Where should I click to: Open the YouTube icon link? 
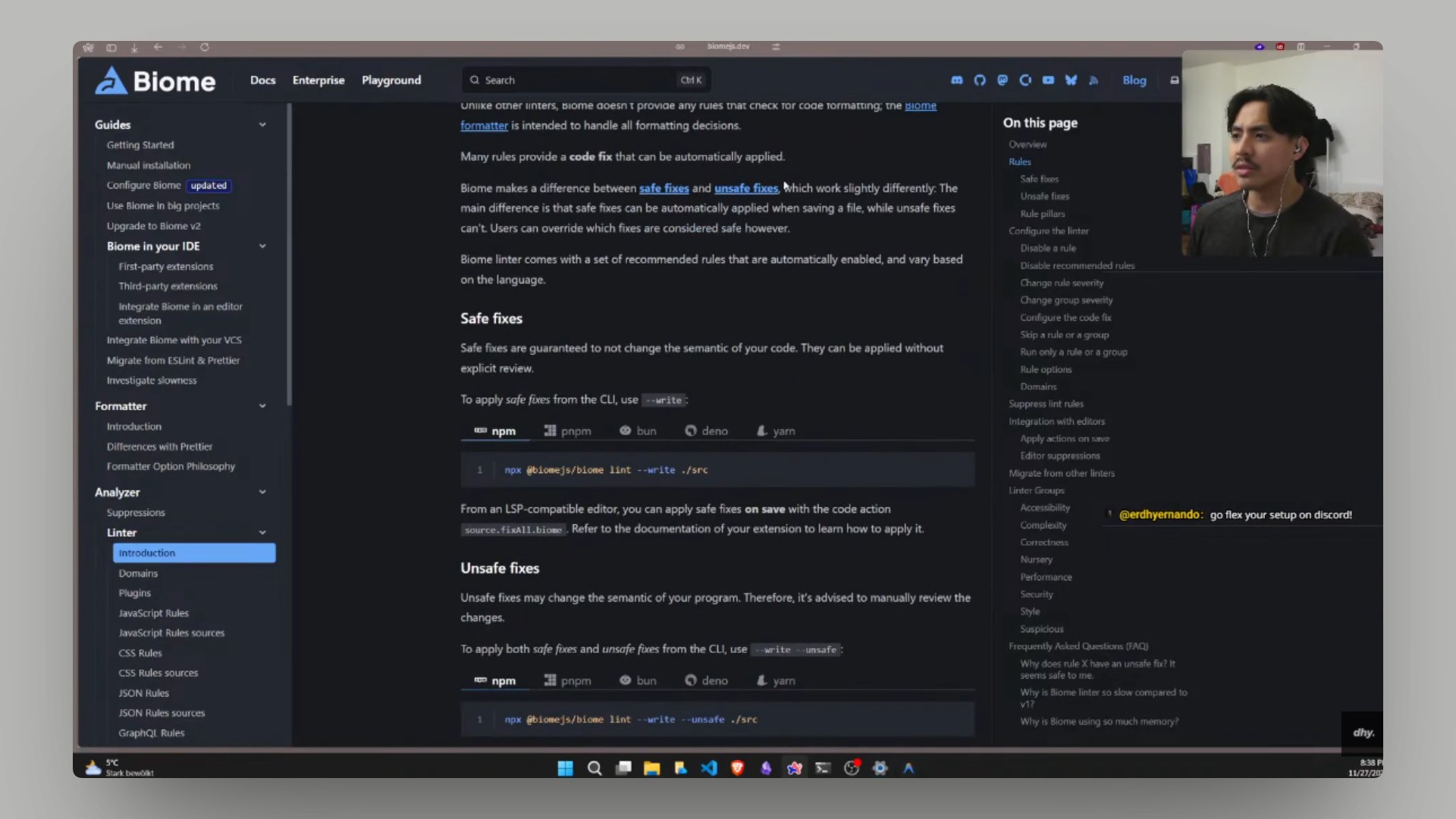pyautogui.click(x=1048, y=80)
